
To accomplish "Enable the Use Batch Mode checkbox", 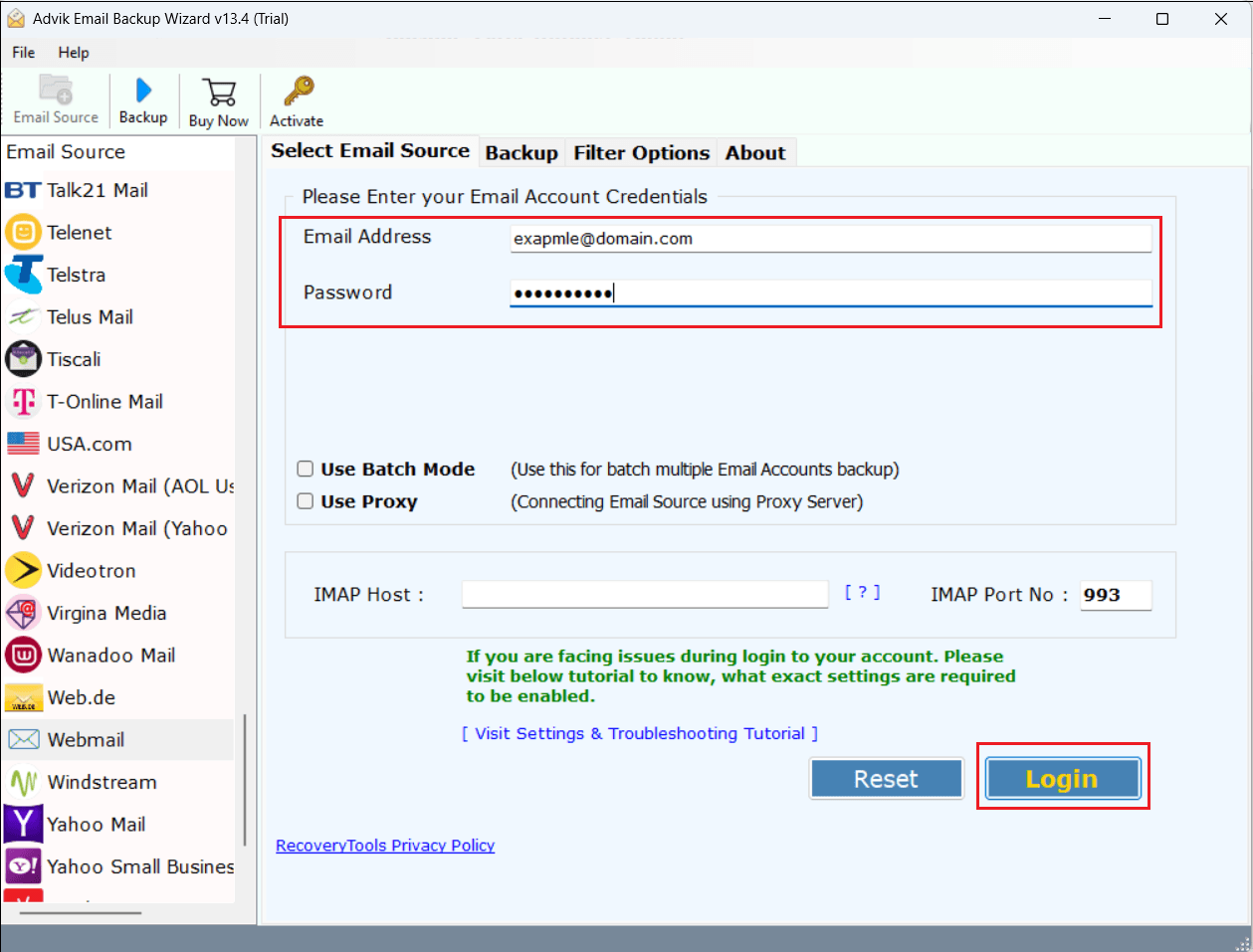I will 306,469.
